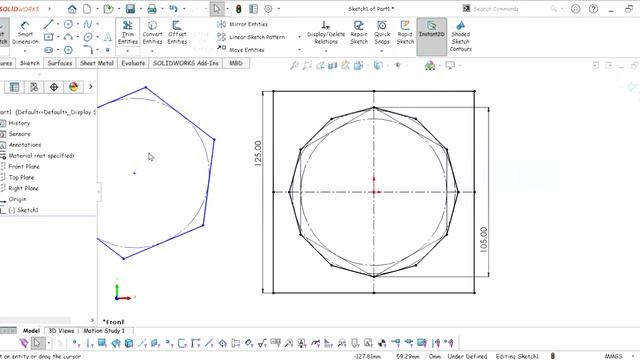
Task: Select the Corner Rectangle tool
Action: (x=49, y=37)
